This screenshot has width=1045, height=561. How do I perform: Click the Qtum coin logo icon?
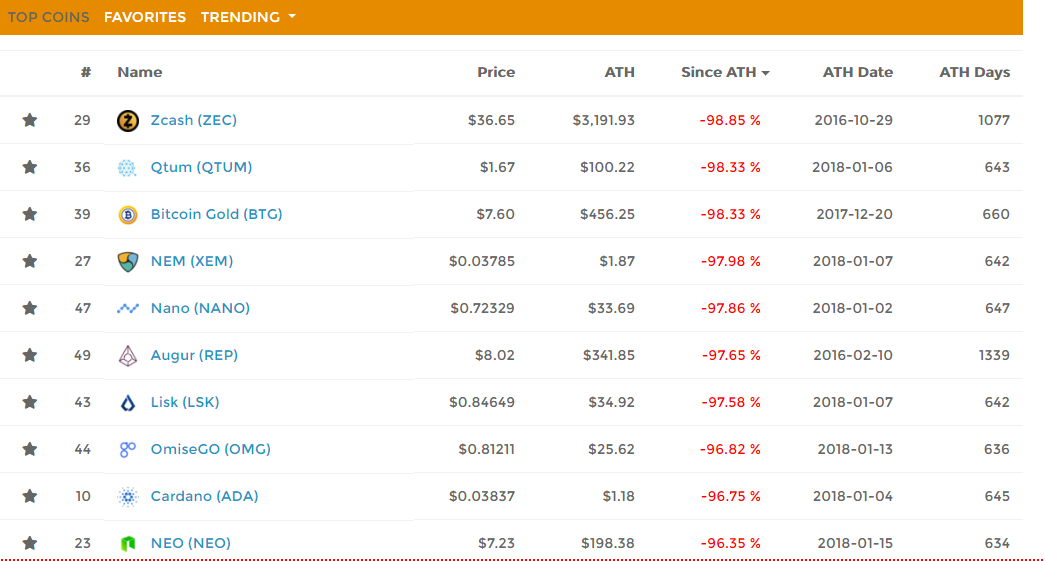[x=127, y=168]
